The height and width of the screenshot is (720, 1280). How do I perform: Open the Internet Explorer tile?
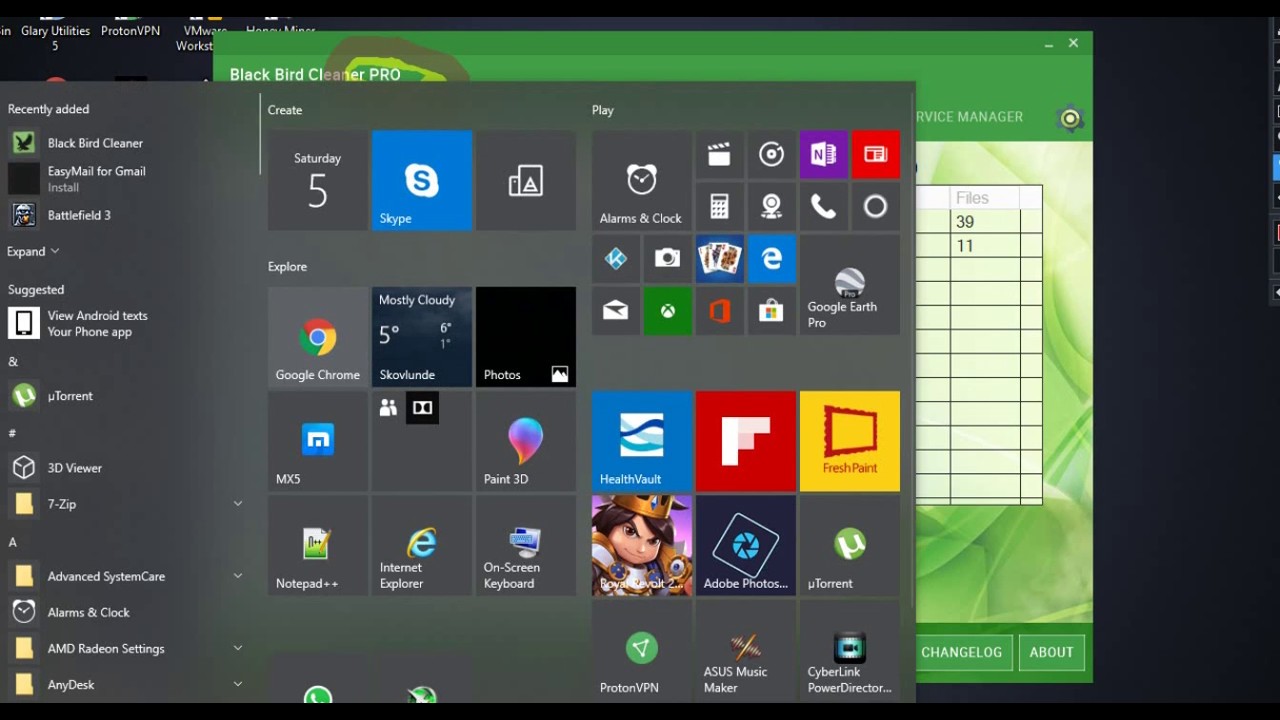[421, 545]
